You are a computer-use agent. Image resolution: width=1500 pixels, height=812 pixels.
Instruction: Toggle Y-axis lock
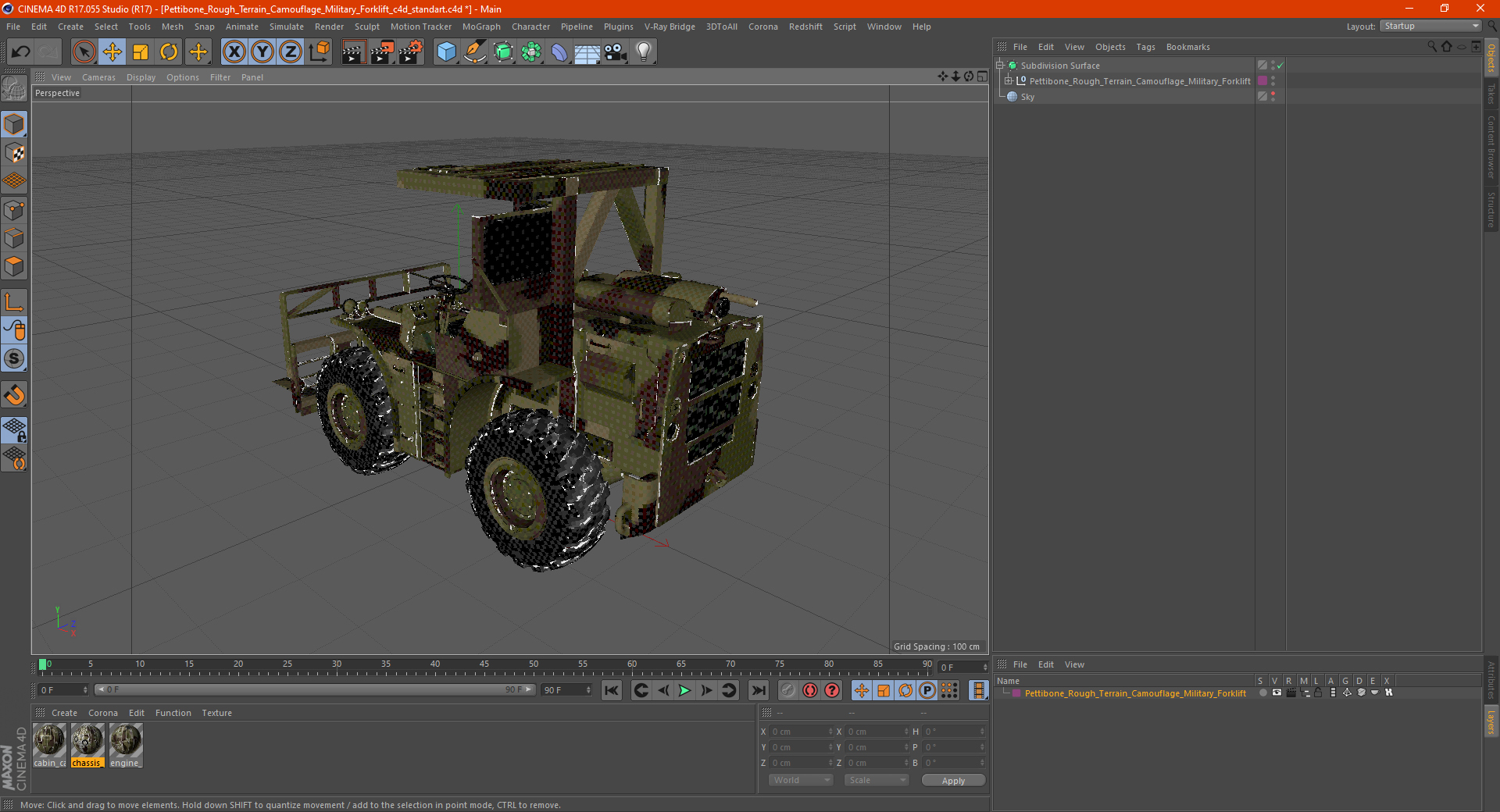point(262,52)
